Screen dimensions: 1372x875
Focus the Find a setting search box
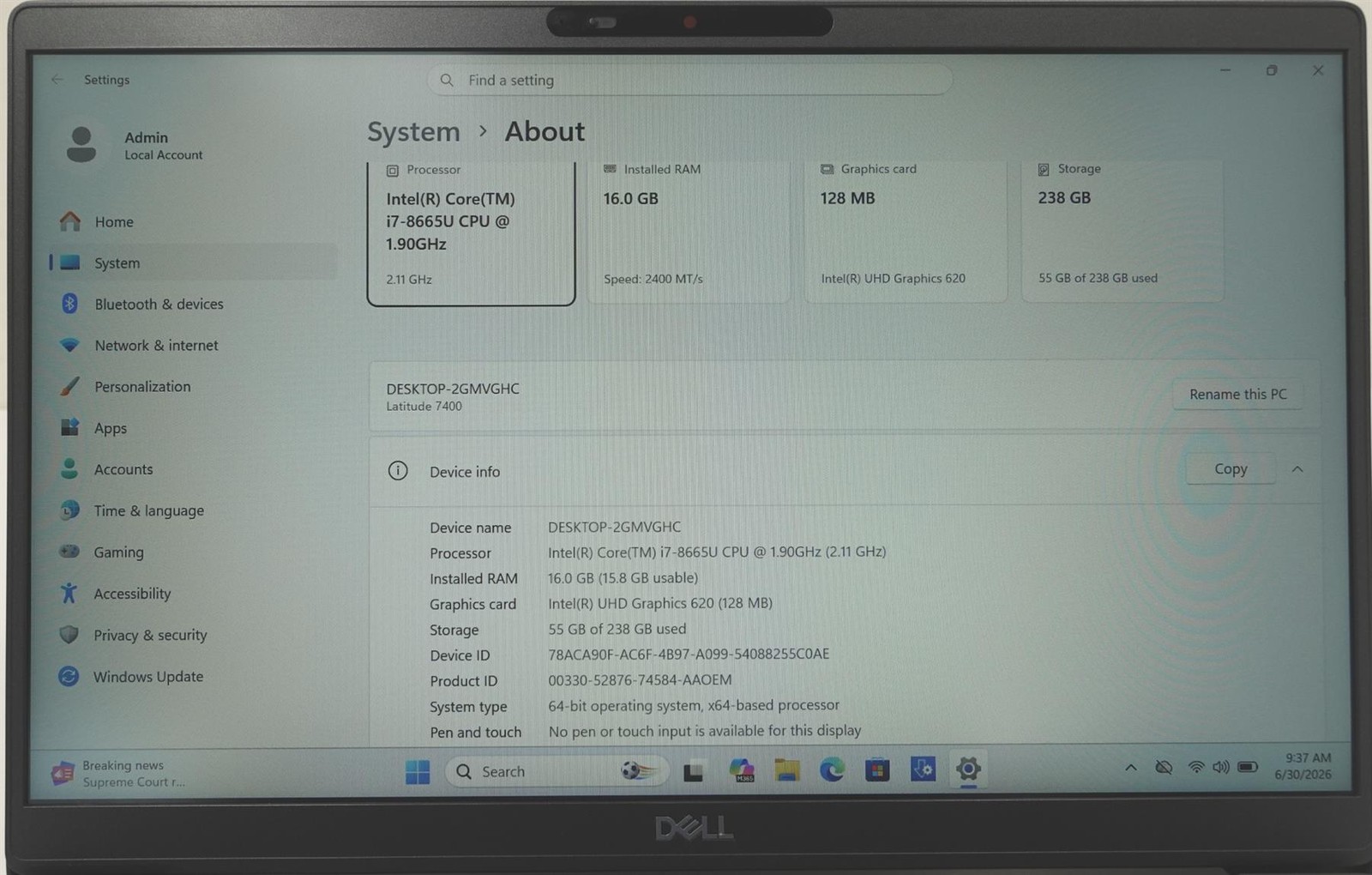tap(690, 80)
